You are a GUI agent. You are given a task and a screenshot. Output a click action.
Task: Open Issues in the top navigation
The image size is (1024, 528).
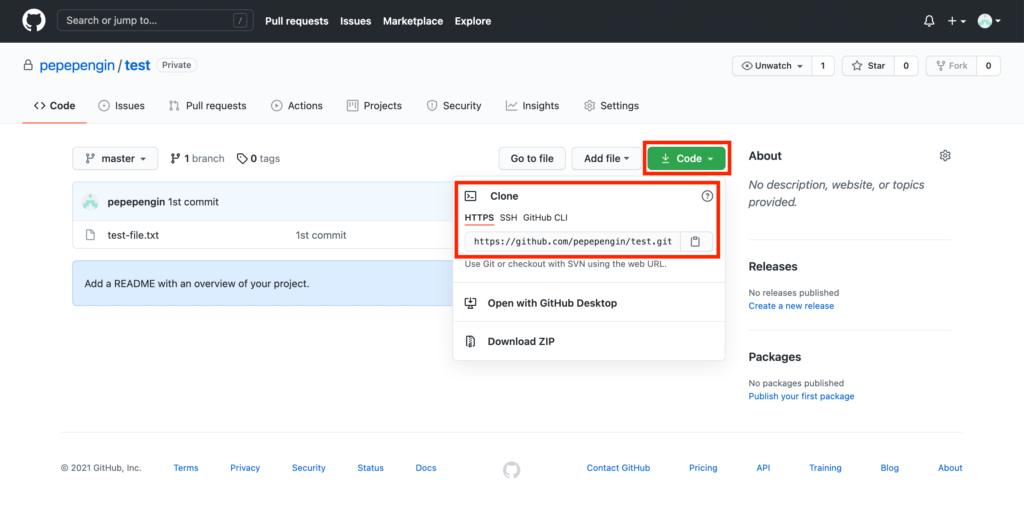355,21
